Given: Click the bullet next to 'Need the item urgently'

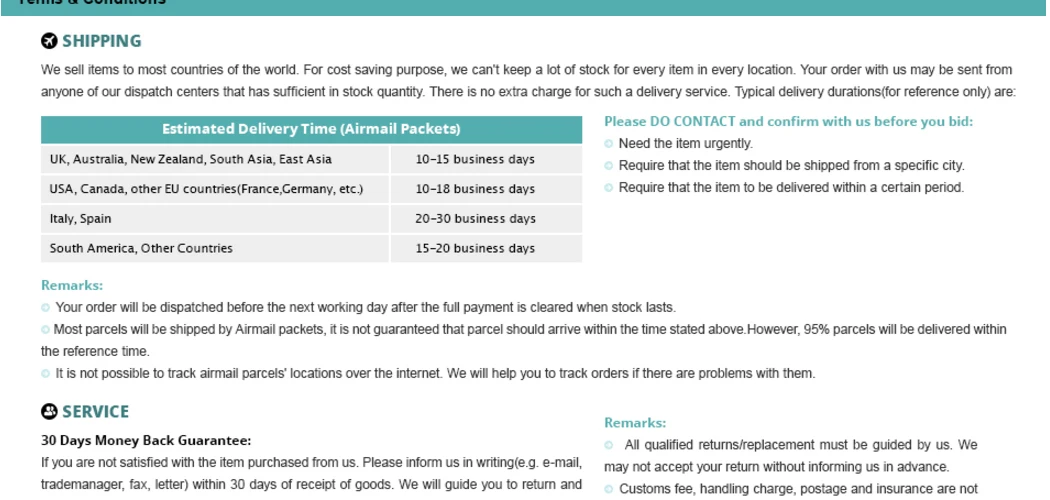Looking at the screenshot, I should click(609, 143).
